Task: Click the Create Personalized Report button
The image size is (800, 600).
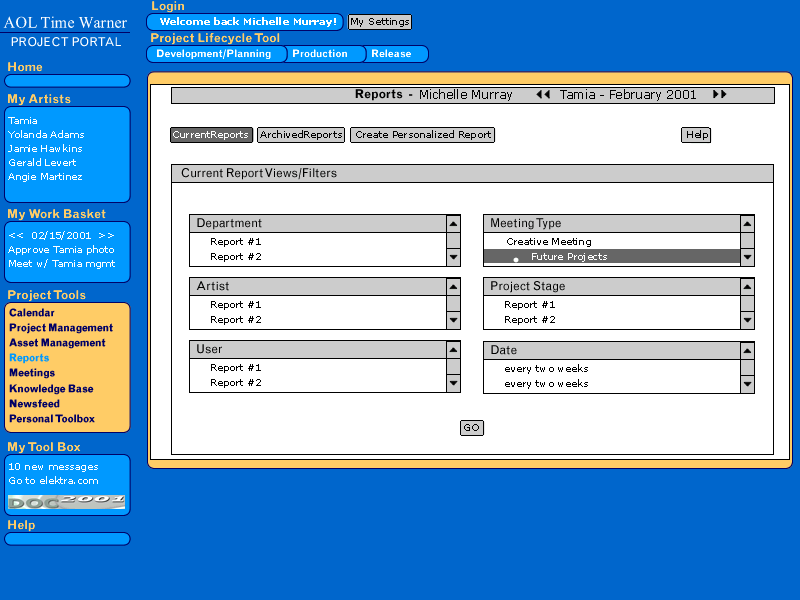Action: [x=422, y=135]
